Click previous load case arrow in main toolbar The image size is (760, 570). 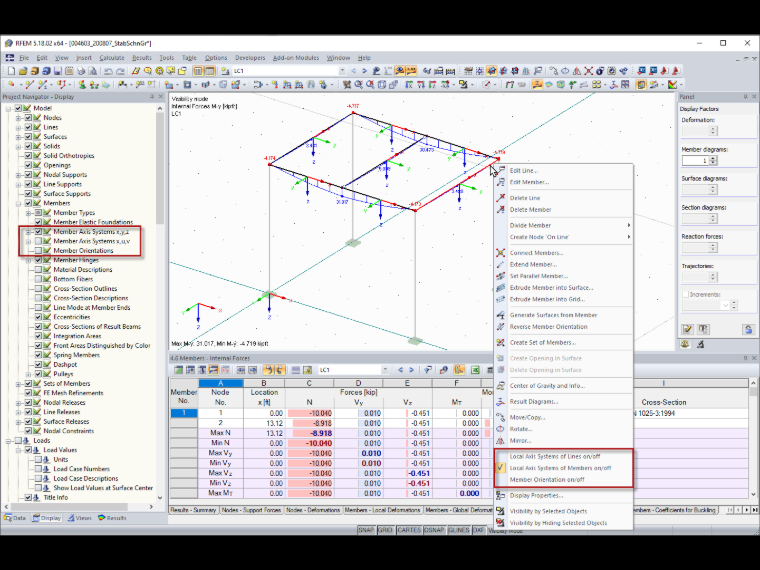coord(353,71)
